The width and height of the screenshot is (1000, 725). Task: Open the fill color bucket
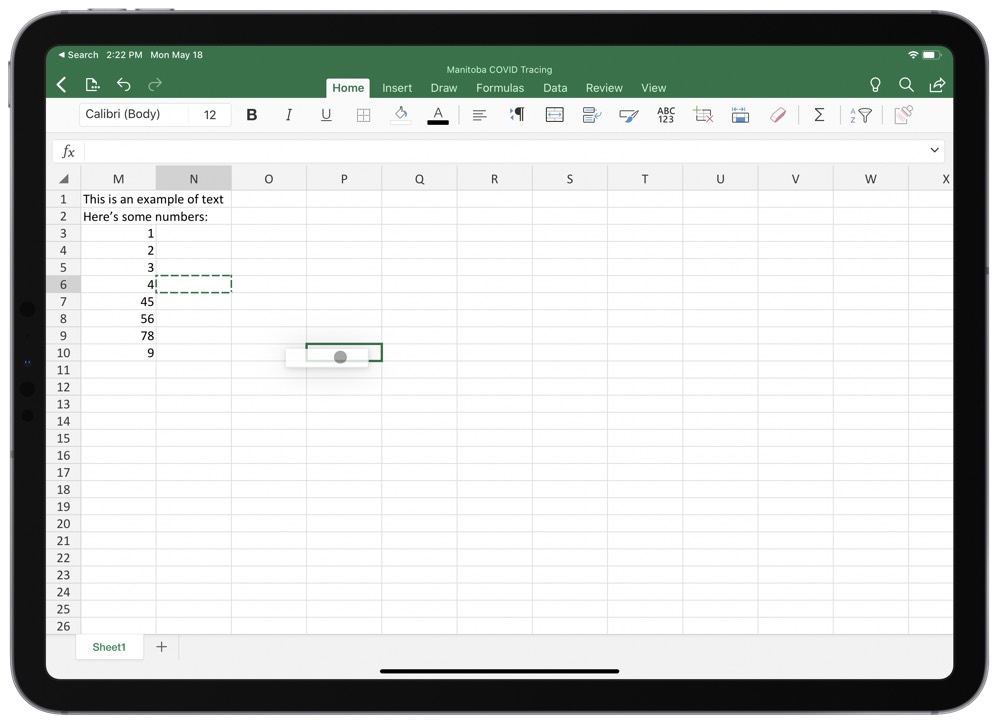[401, 115]
